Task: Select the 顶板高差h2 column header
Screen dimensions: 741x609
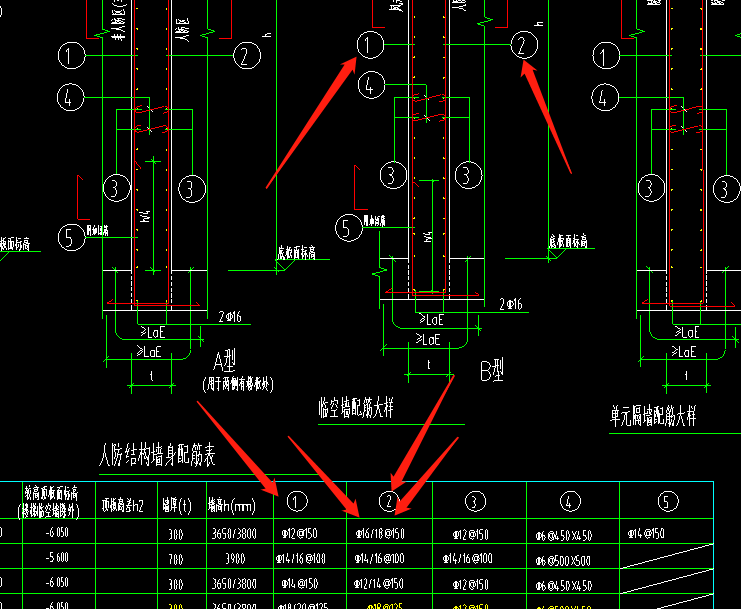Action: pyautogui.click(x=122, y=506)
